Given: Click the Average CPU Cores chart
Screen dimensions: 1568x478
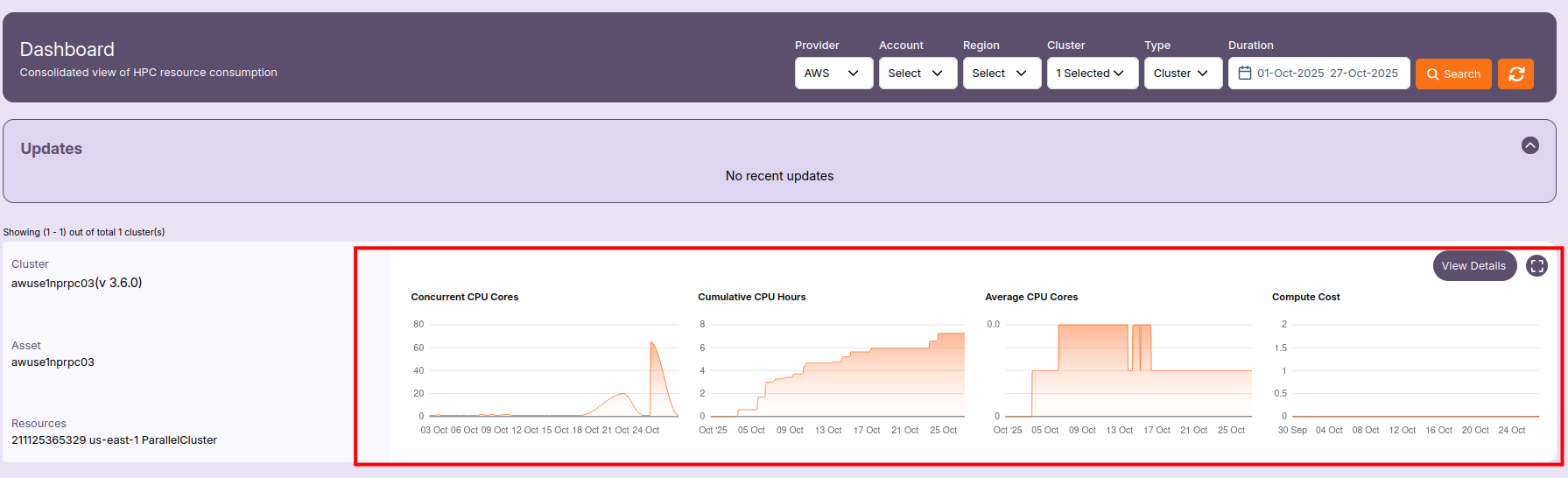Looking at the screenshot, I should point(1119,376).
